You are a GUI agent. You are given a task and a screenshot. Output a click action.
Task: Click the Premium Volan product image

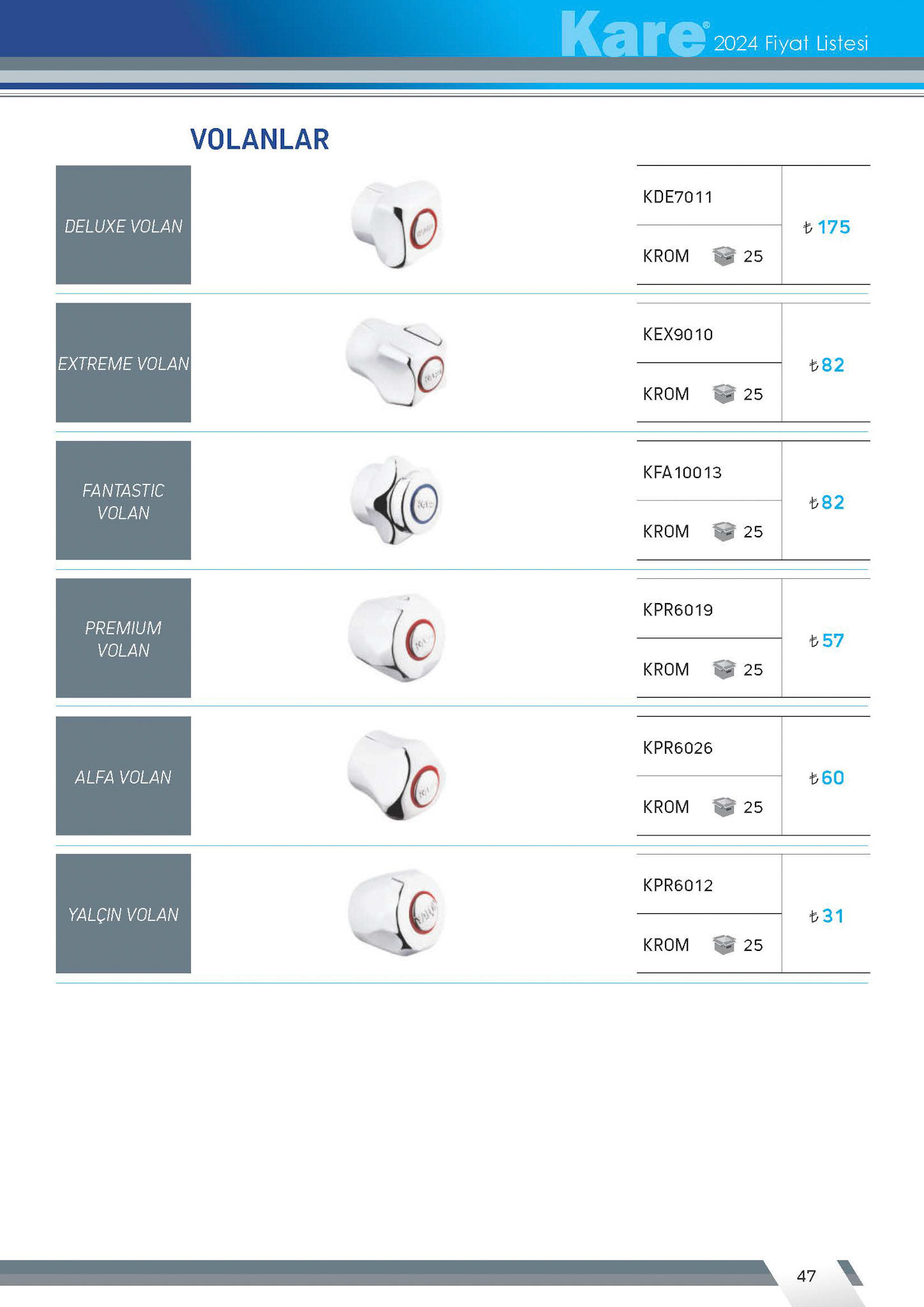(x=396, y=638)
